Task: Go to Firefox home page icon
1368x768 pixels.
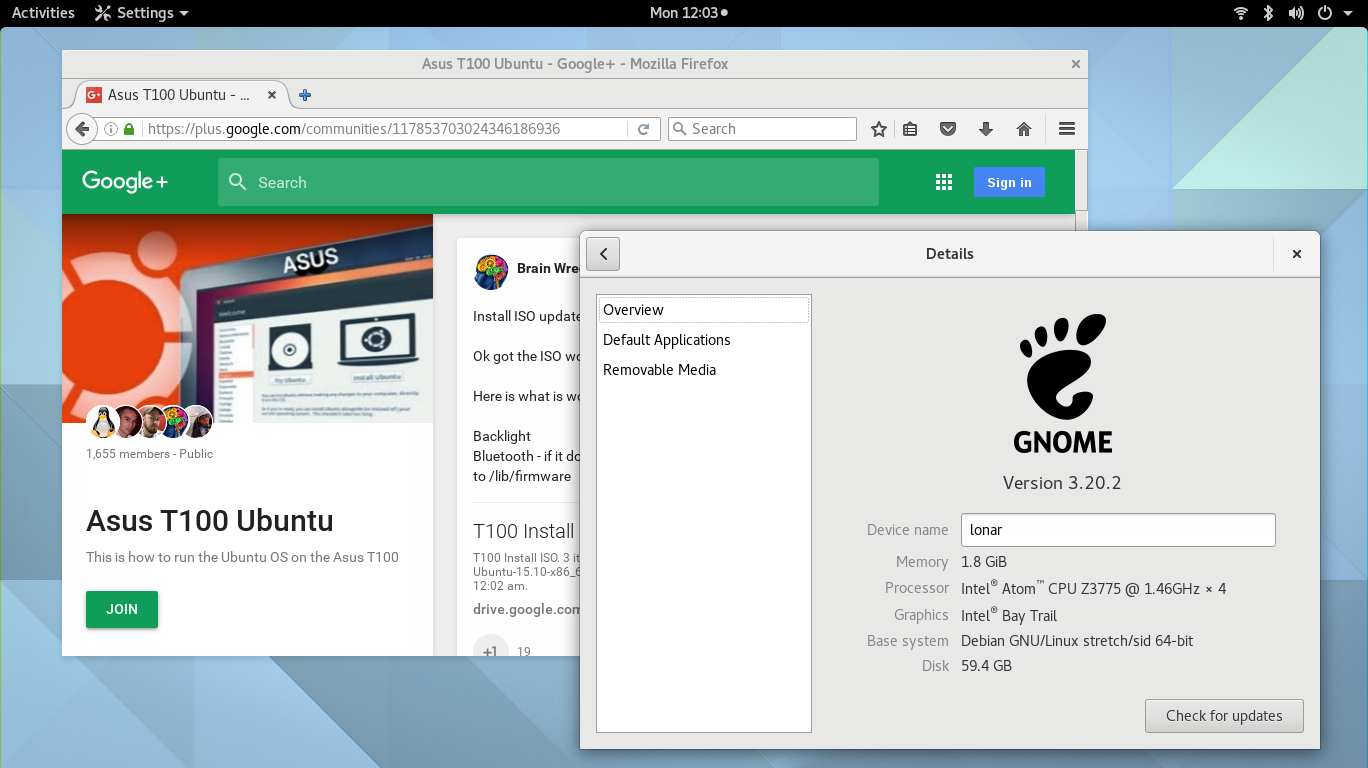Action: [1023, 129]
